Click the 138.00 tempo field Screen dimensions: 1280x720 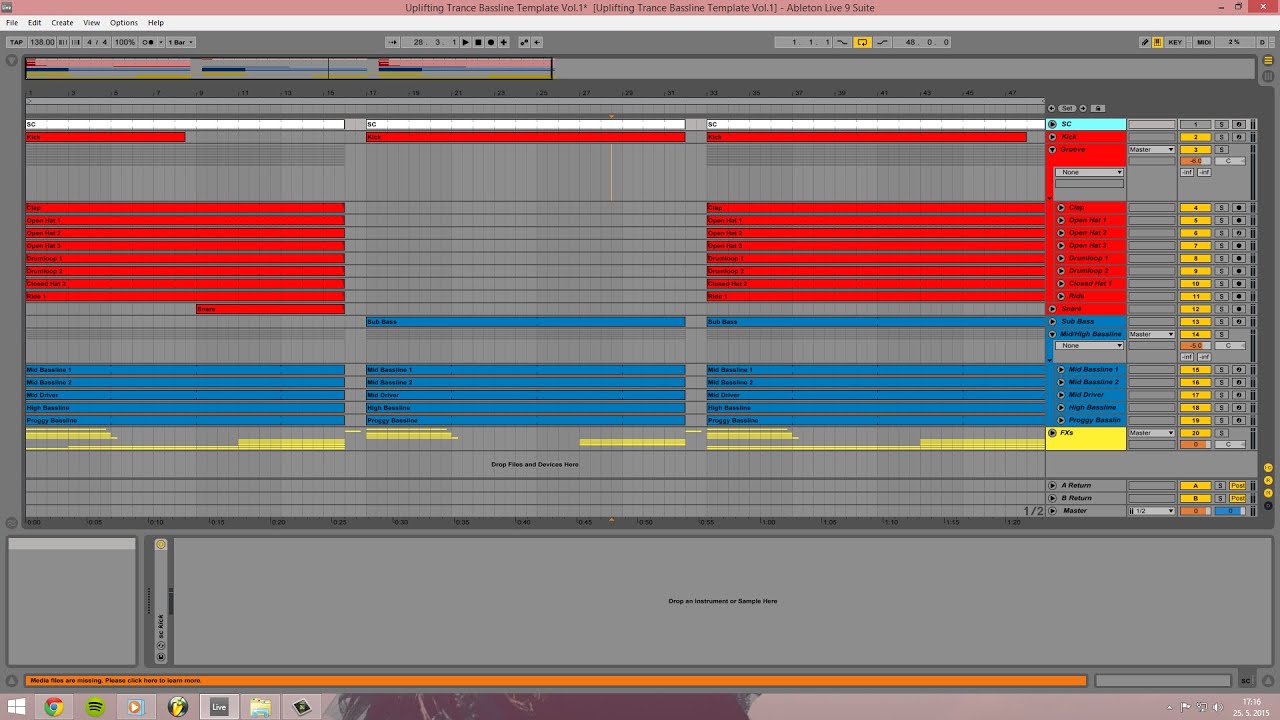[x=42, y=42]
